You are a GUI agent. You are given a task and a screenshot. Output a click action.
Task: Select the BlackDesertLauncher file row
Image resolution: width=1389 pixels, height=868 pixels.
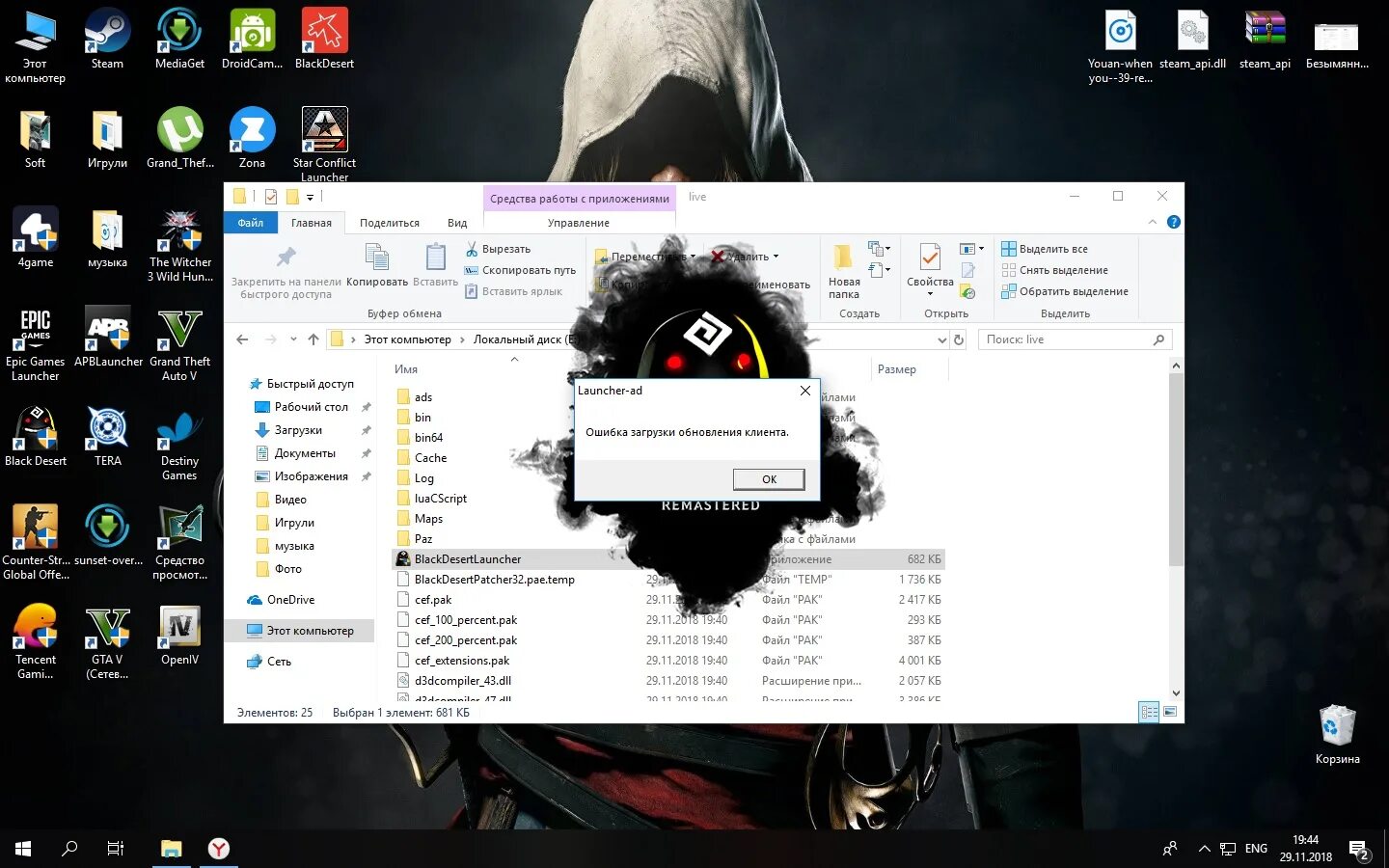pos(668,559)
